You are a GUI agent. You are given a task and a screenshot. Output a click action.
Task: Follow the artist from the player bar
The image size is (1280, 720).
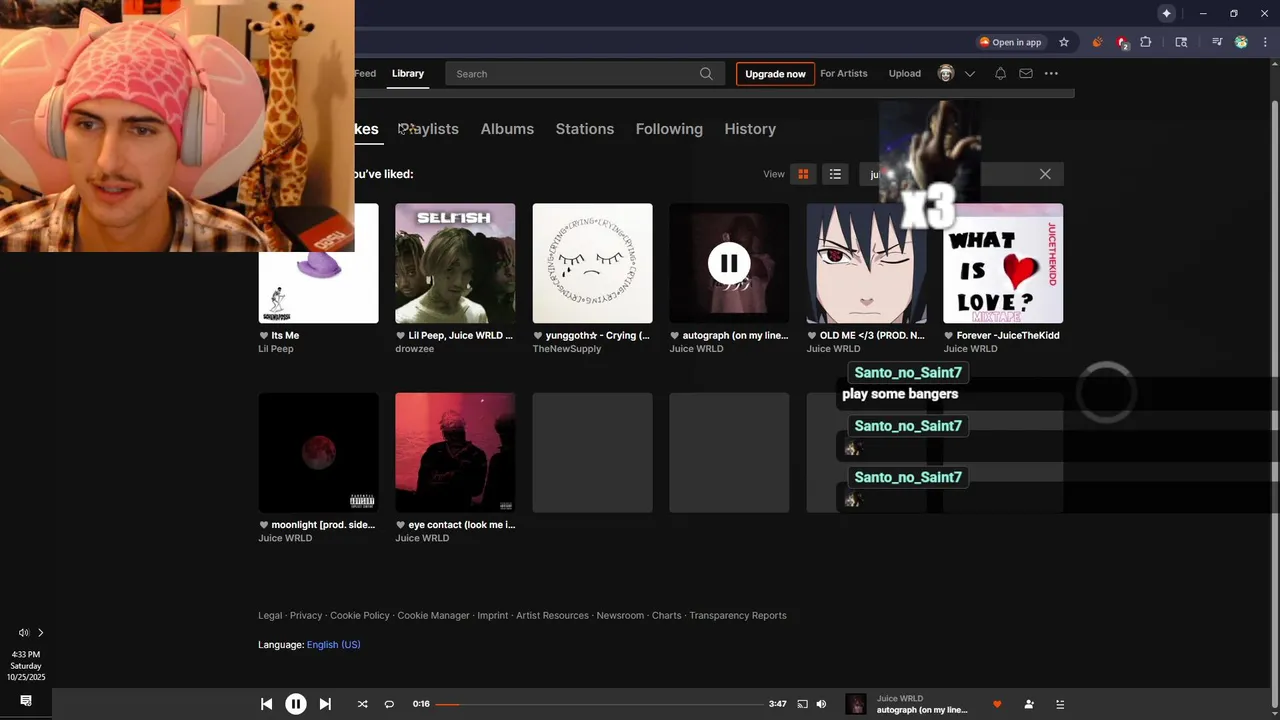(x=1029, y=704)
